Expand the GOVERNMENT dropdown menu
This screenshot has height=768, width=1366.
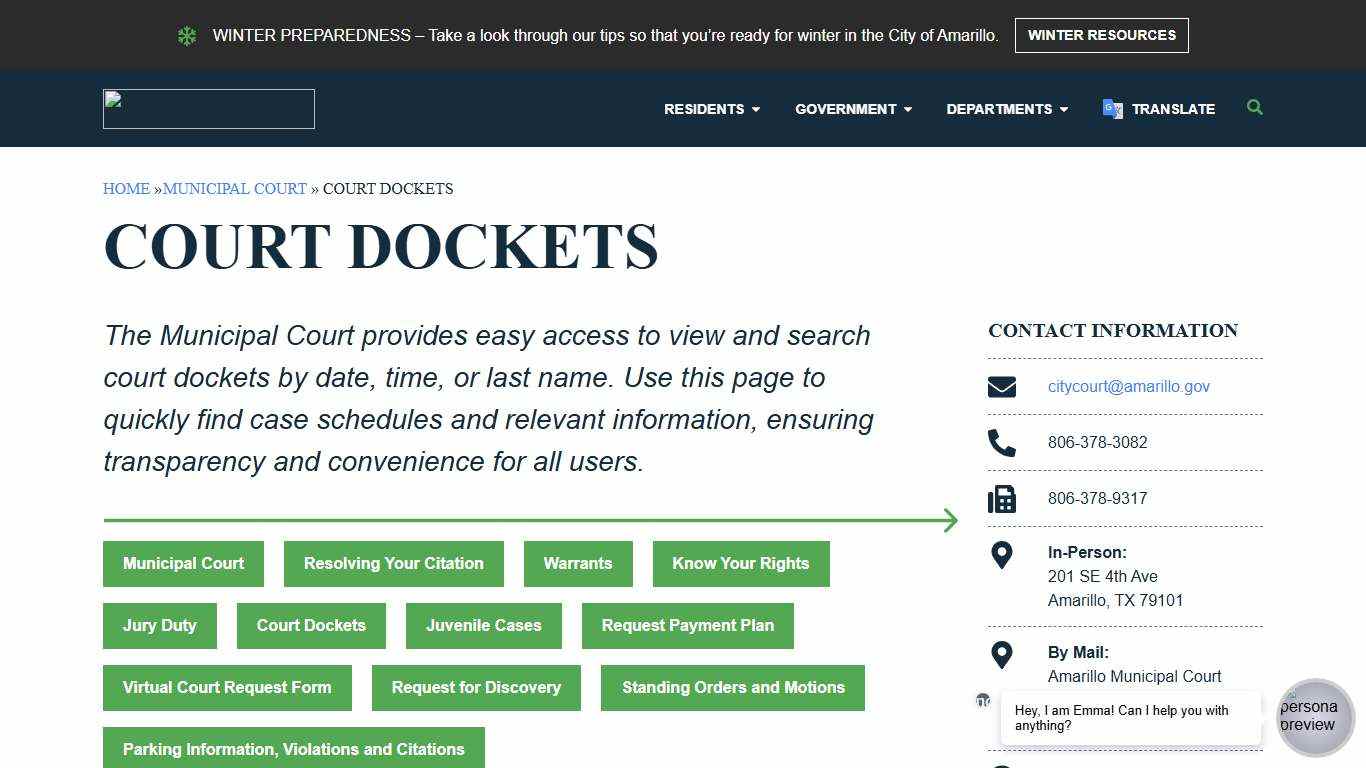coord(853,109)
